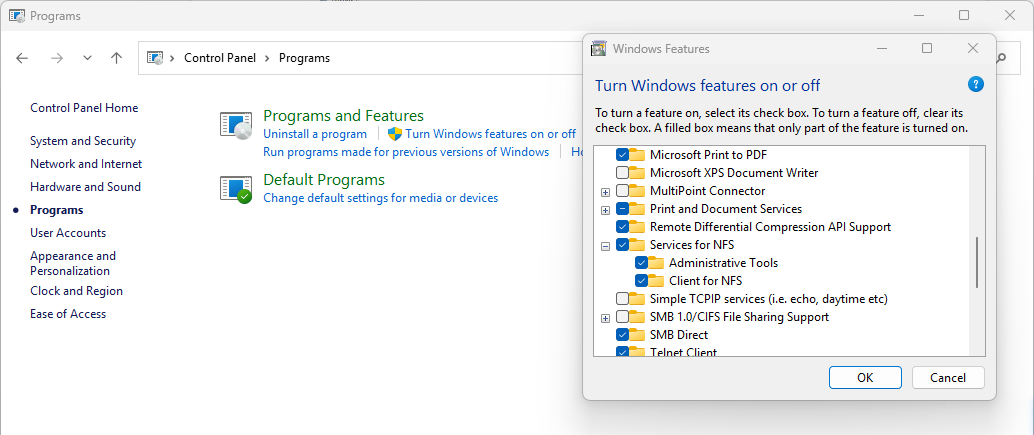Click the Client for NFS folder icon

(655, 280)
